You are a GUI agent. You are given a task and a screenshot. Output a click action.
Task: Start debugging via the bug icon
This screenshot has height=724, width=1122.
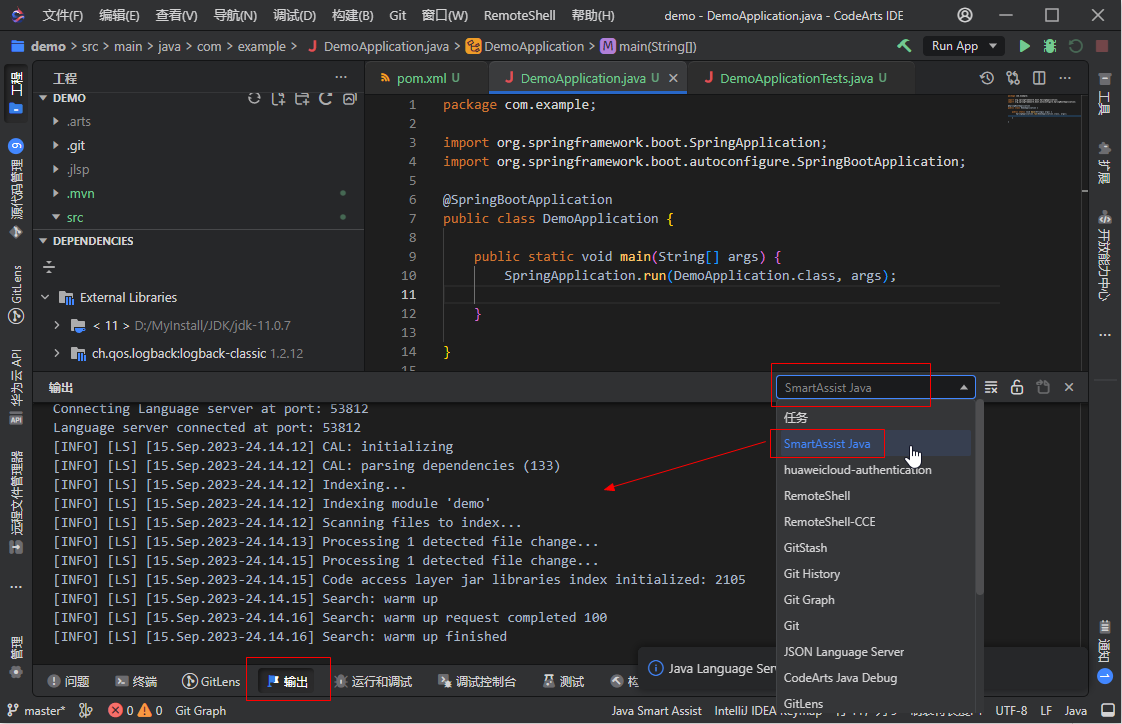pyautogui.click(x=1049, y=45)
